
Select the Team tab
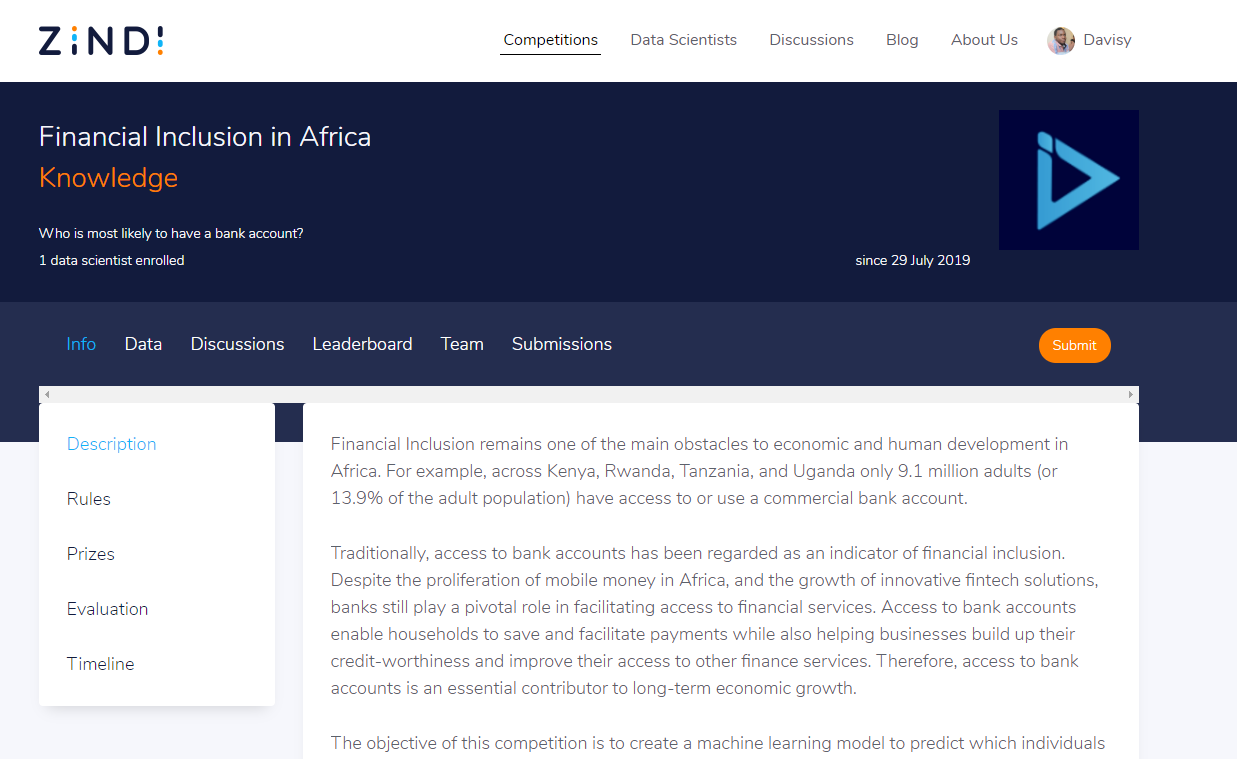pyautogui.click(x=462, y=344)
